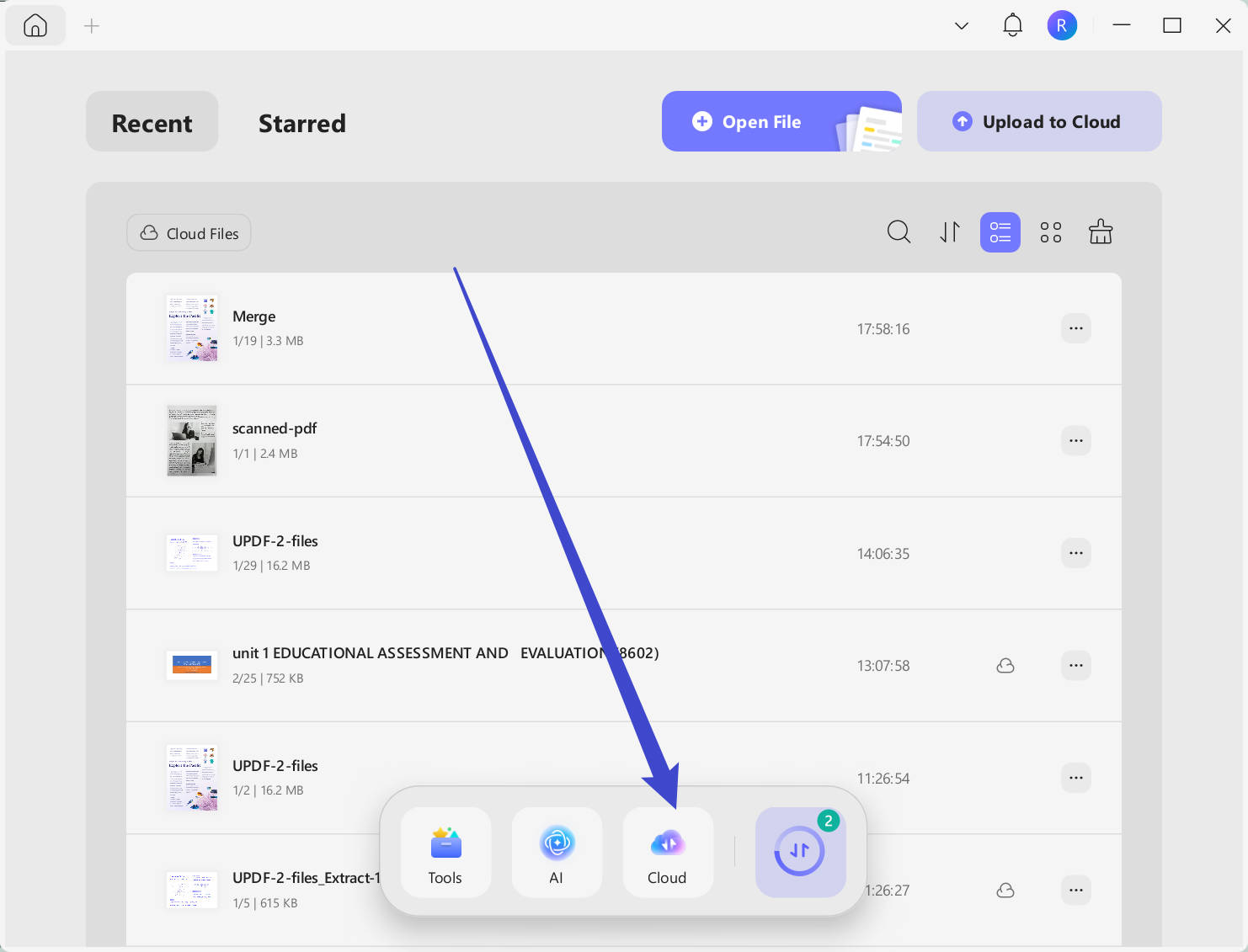Open more options for Merge
Image resolution: width=1248 pixels, height=952 pixels.
pyautogui.click(x=1076, y=328)
